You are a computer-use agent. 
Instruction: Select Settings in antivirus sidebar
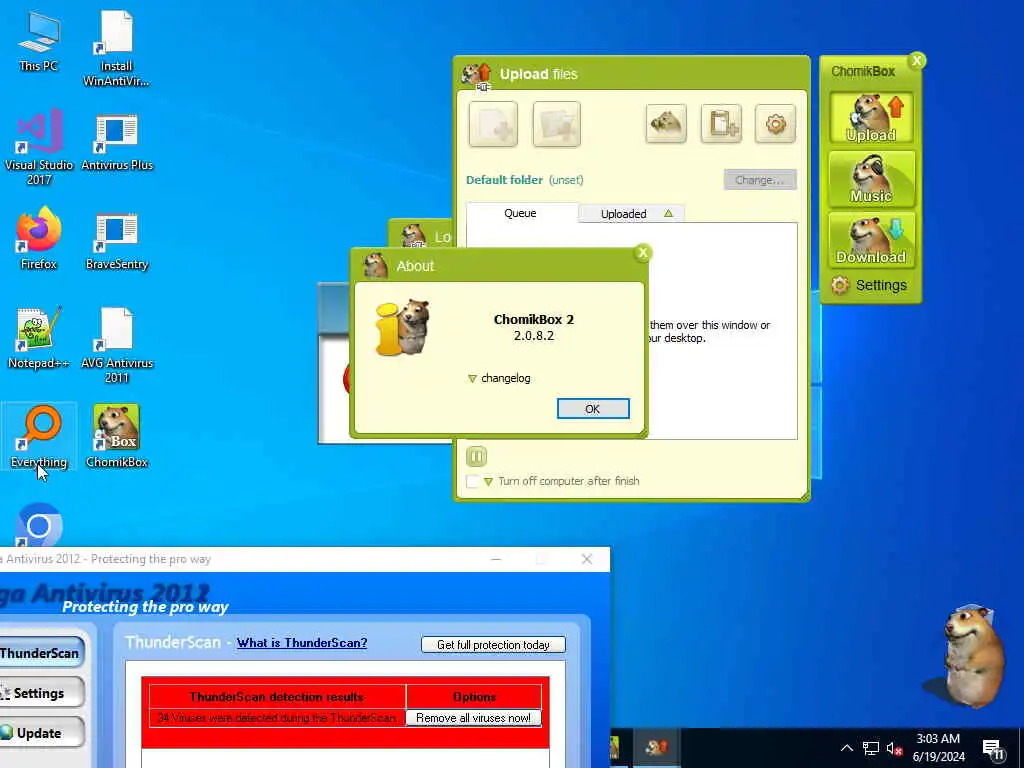pos(40,693)
